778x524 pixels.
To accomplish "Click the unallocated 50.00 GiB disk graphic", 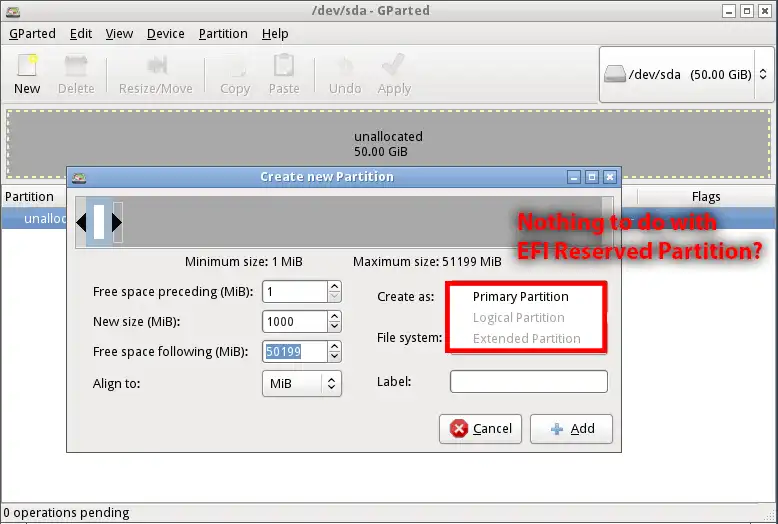I will [388, 143].
